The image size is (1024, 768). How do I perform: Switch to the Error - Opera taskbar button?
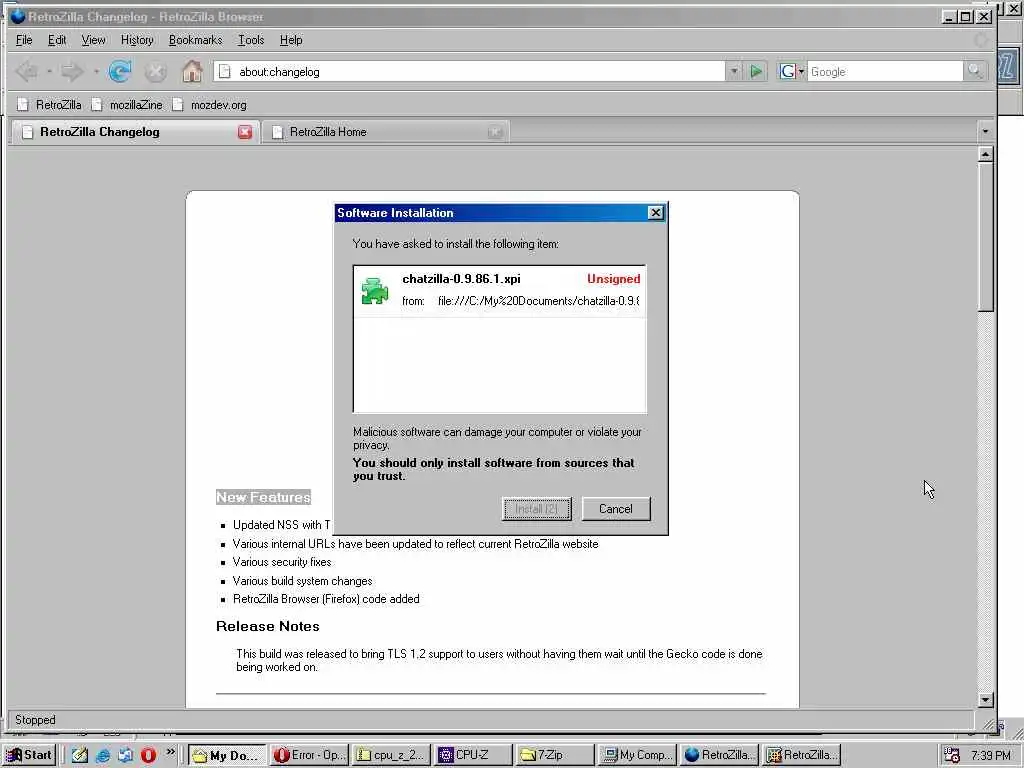coord(310,755)
